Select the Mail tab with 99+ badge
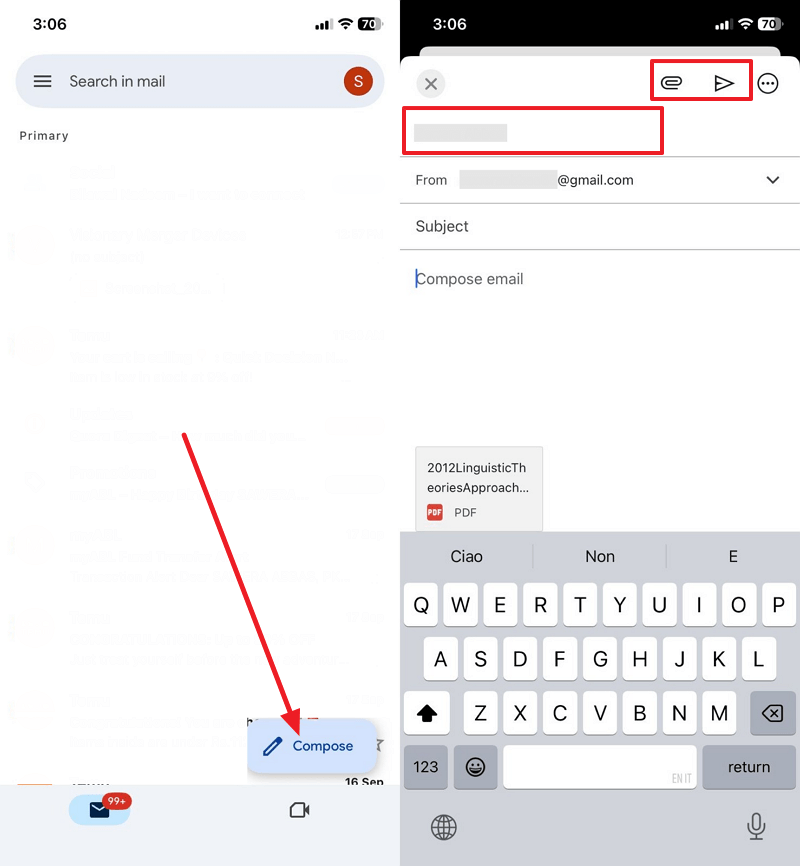Viewport: 800px width, 866px height. (x=100, y=810)
